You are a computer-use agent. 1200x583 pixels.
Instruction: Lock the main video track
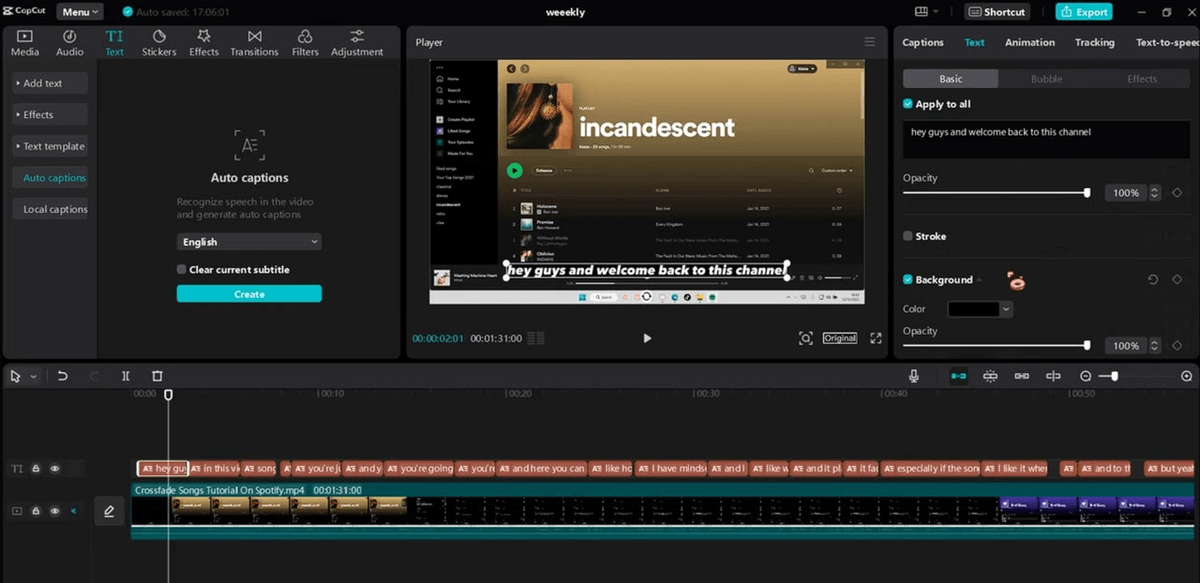pos(36,511)
